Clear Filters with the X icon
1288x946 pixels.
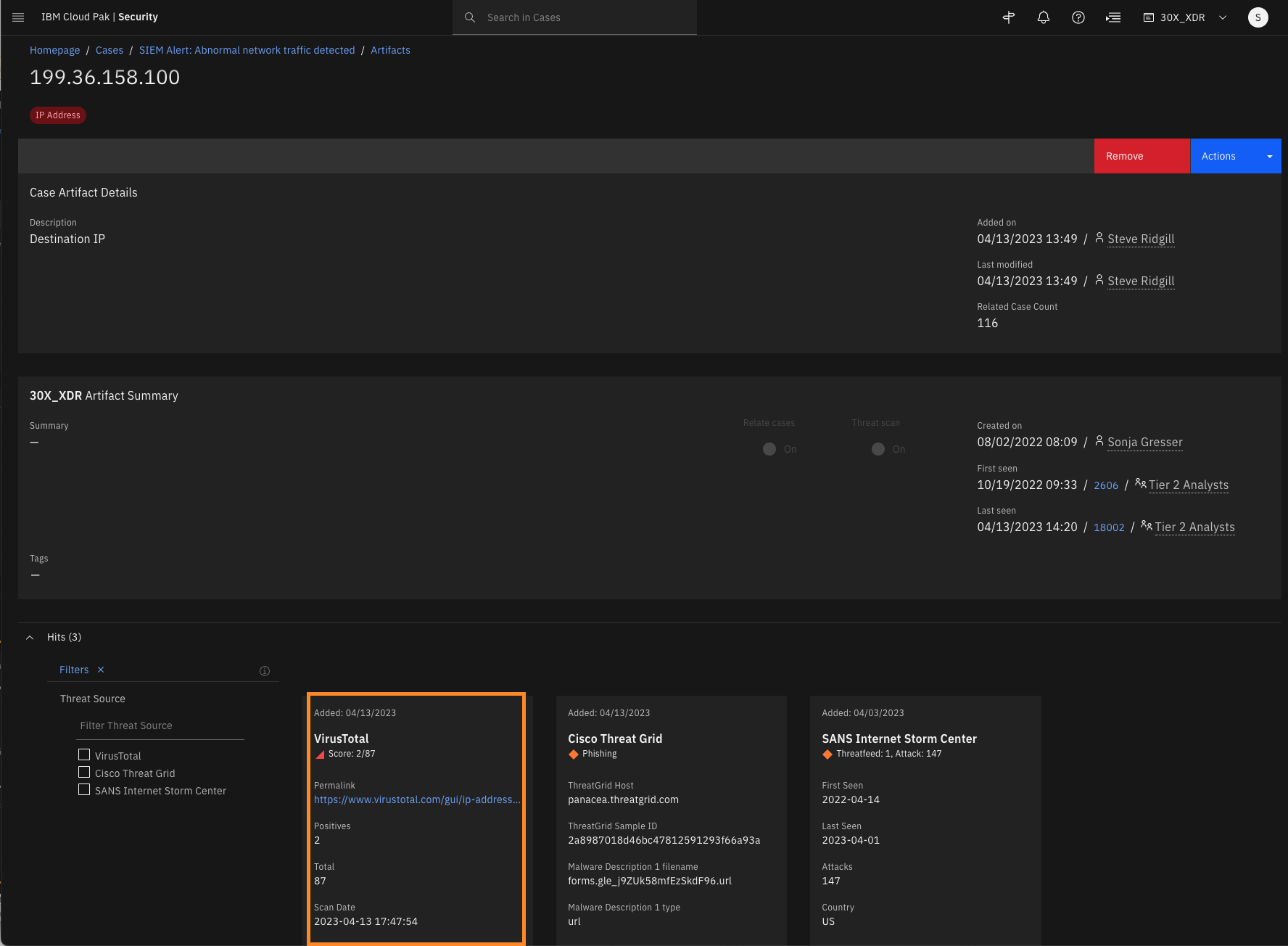[101, 670]
